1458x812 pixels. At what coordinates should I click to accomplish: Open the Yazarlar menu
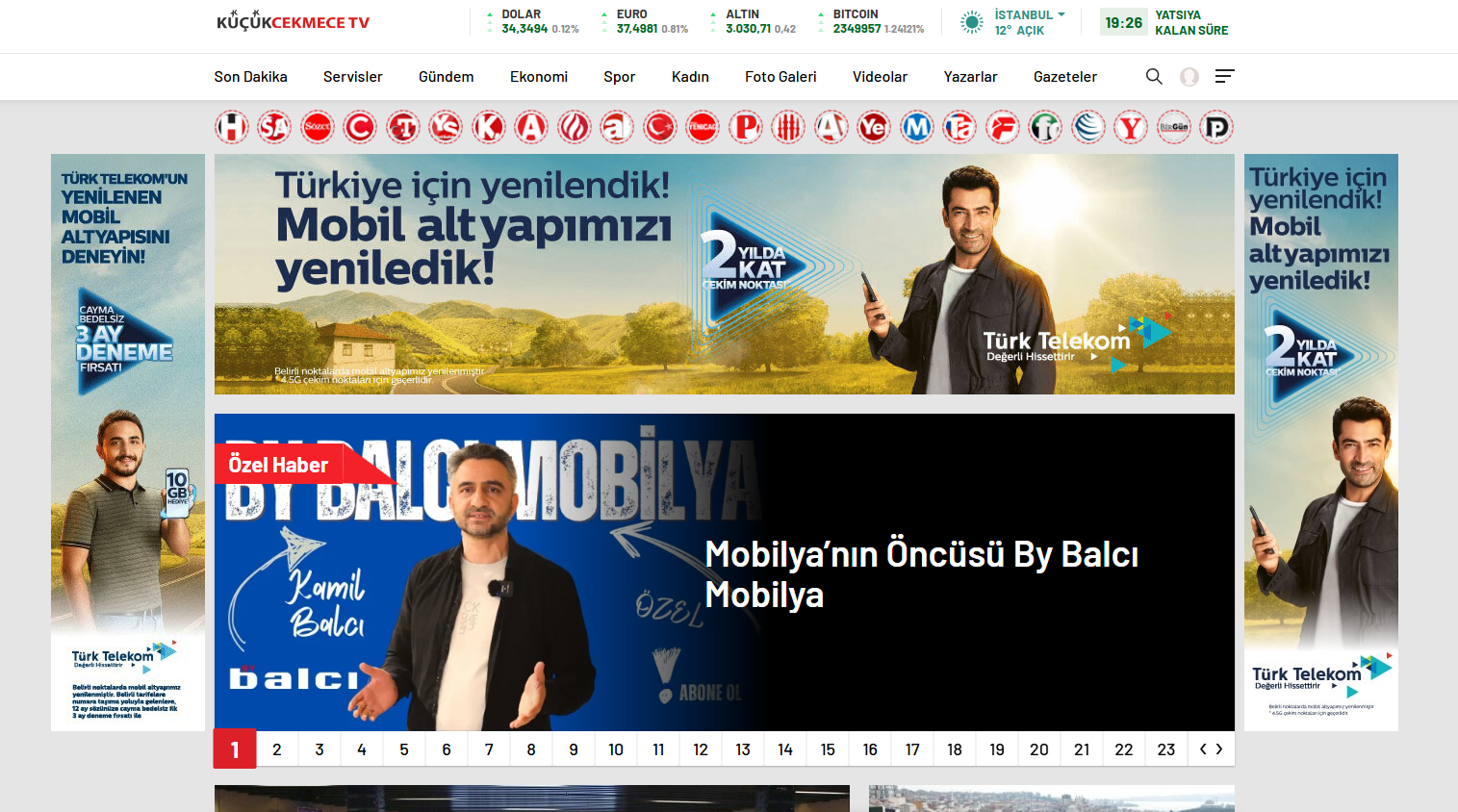pos(970,77)
